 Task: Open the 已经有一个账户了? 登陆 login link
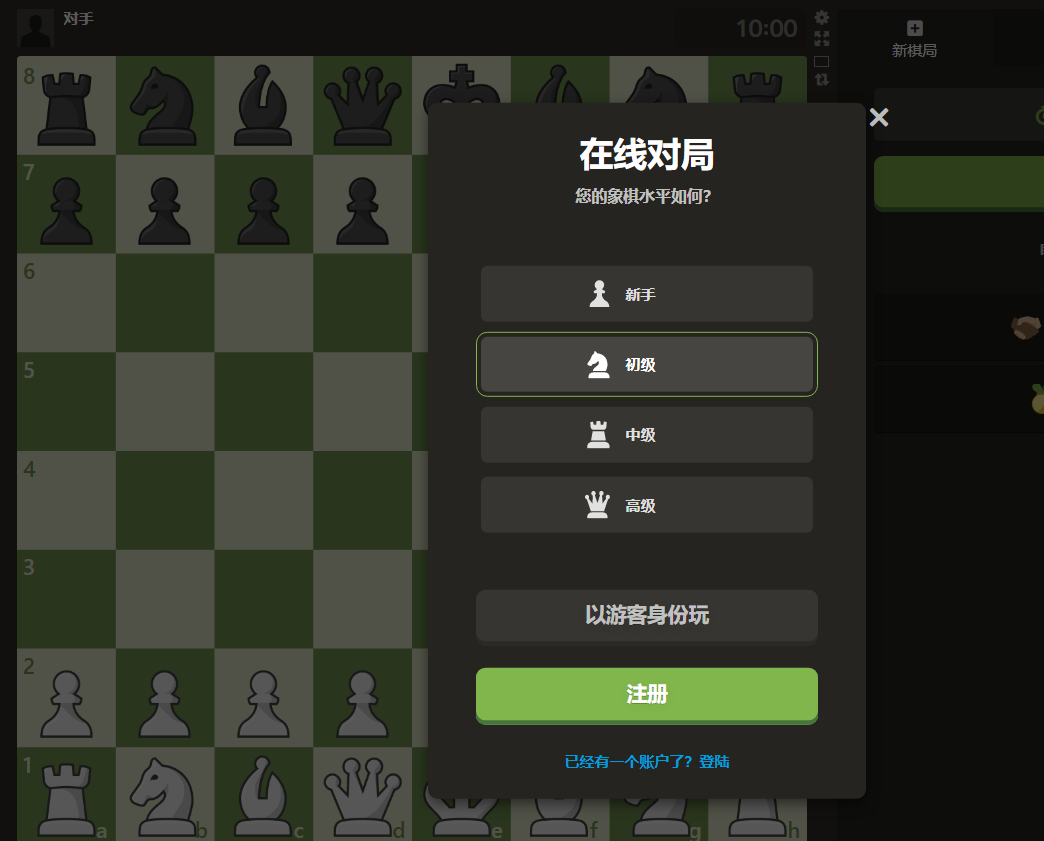pyautogui.click(x=647, y=762)
